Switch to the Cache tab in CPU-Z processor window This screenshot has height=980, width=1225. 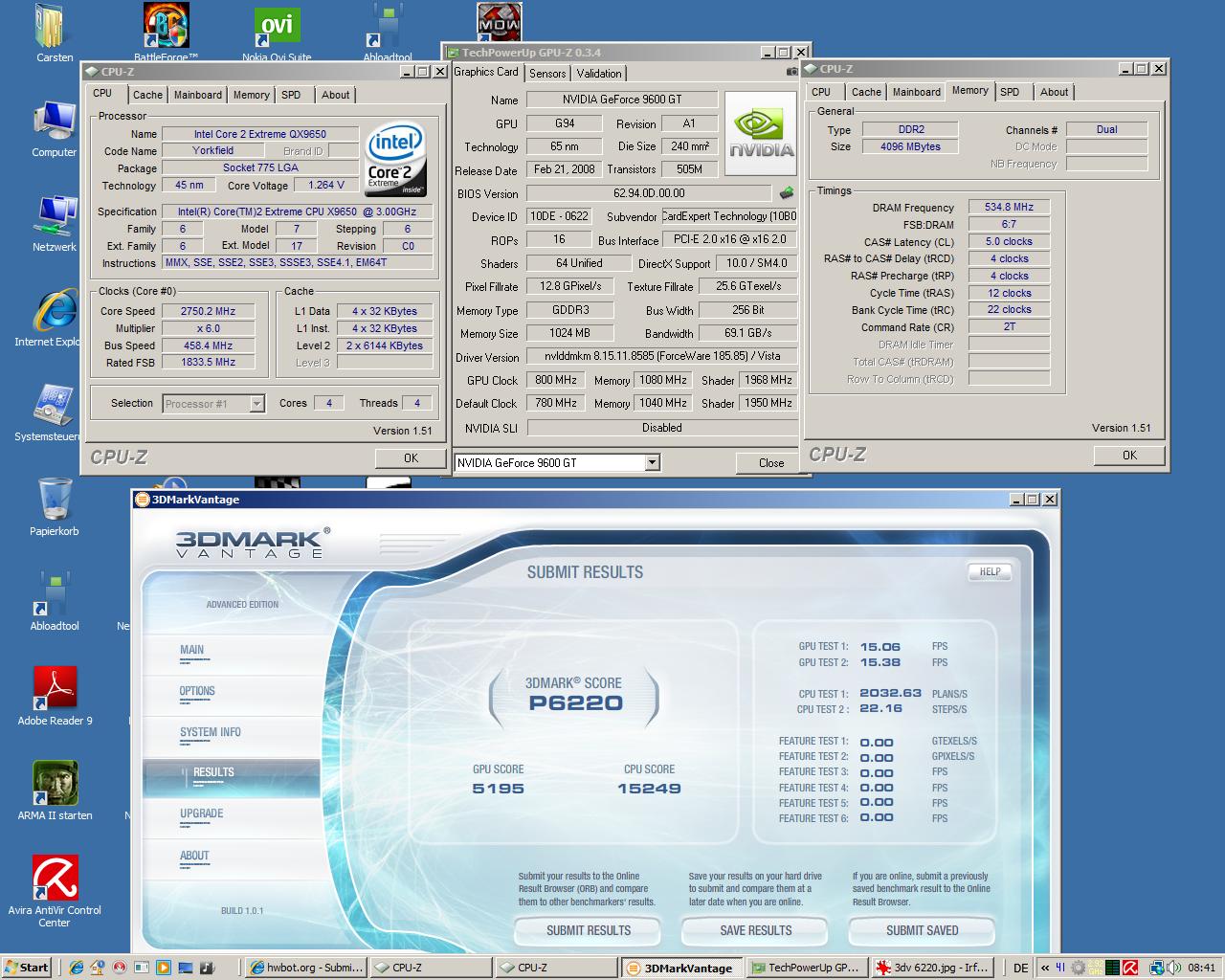147,95
